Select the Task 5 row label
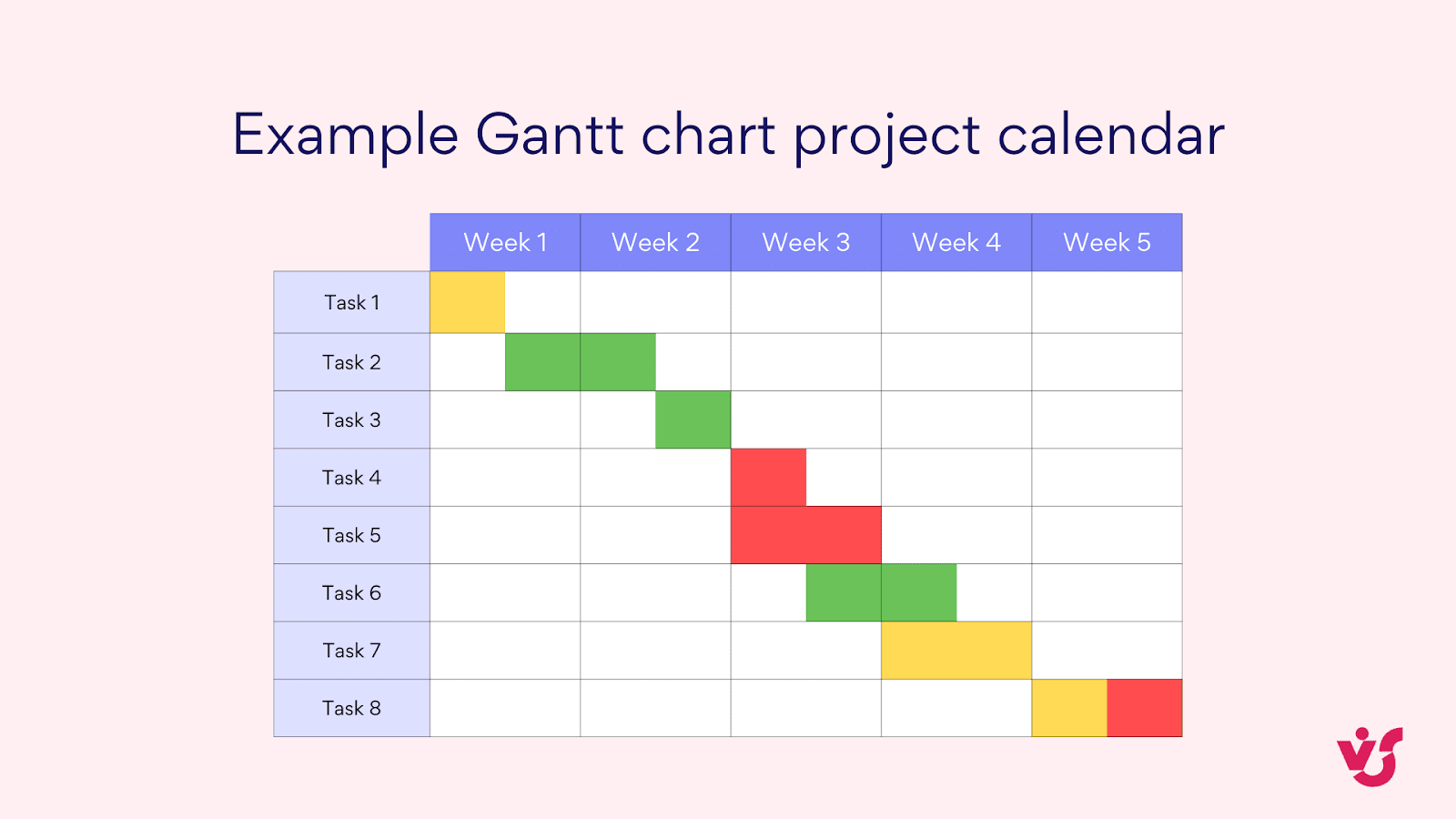The width and height of the screenshot is (1456, 819). point(352,535)
